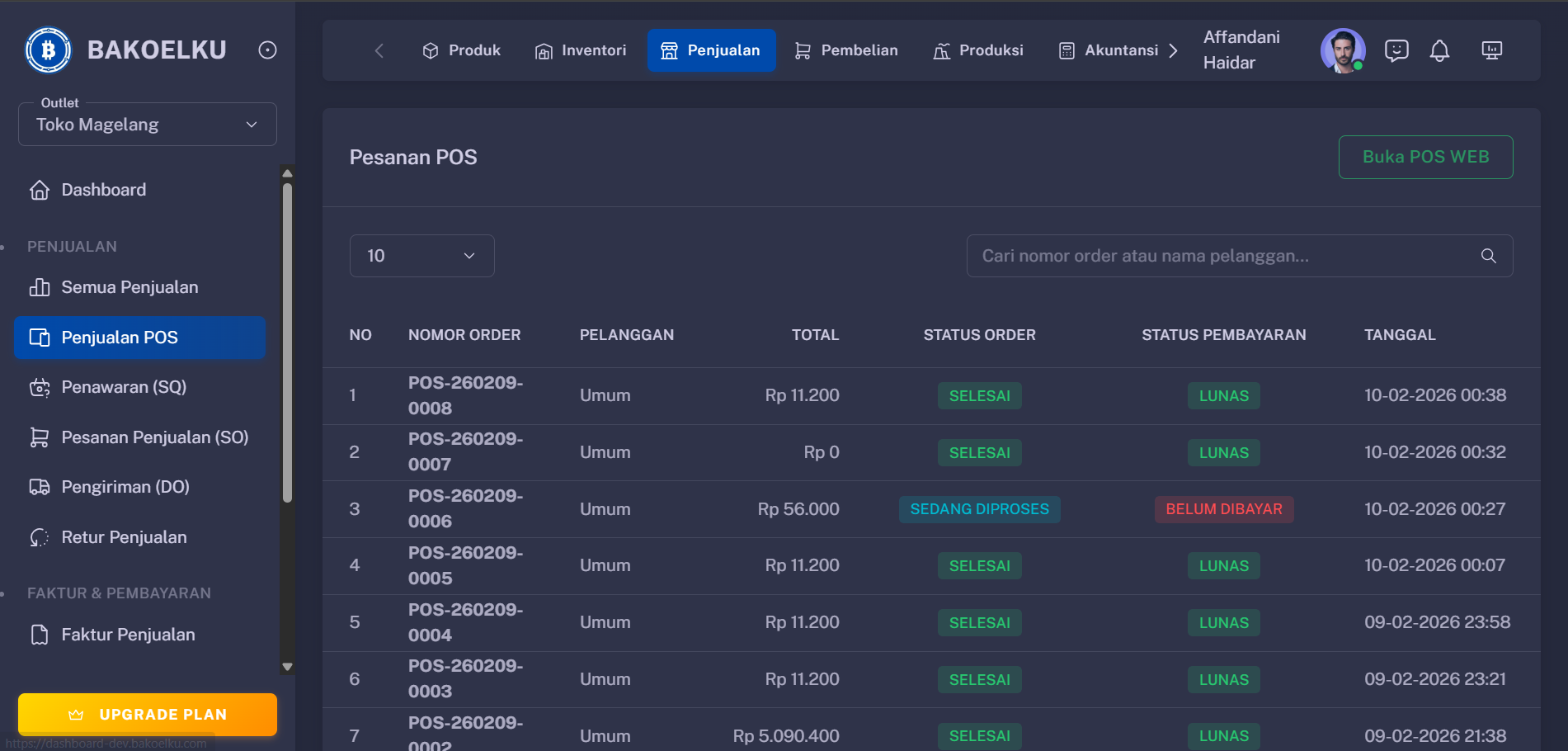Click the Retur Penjualan sidebar icon

click(39, 536)
